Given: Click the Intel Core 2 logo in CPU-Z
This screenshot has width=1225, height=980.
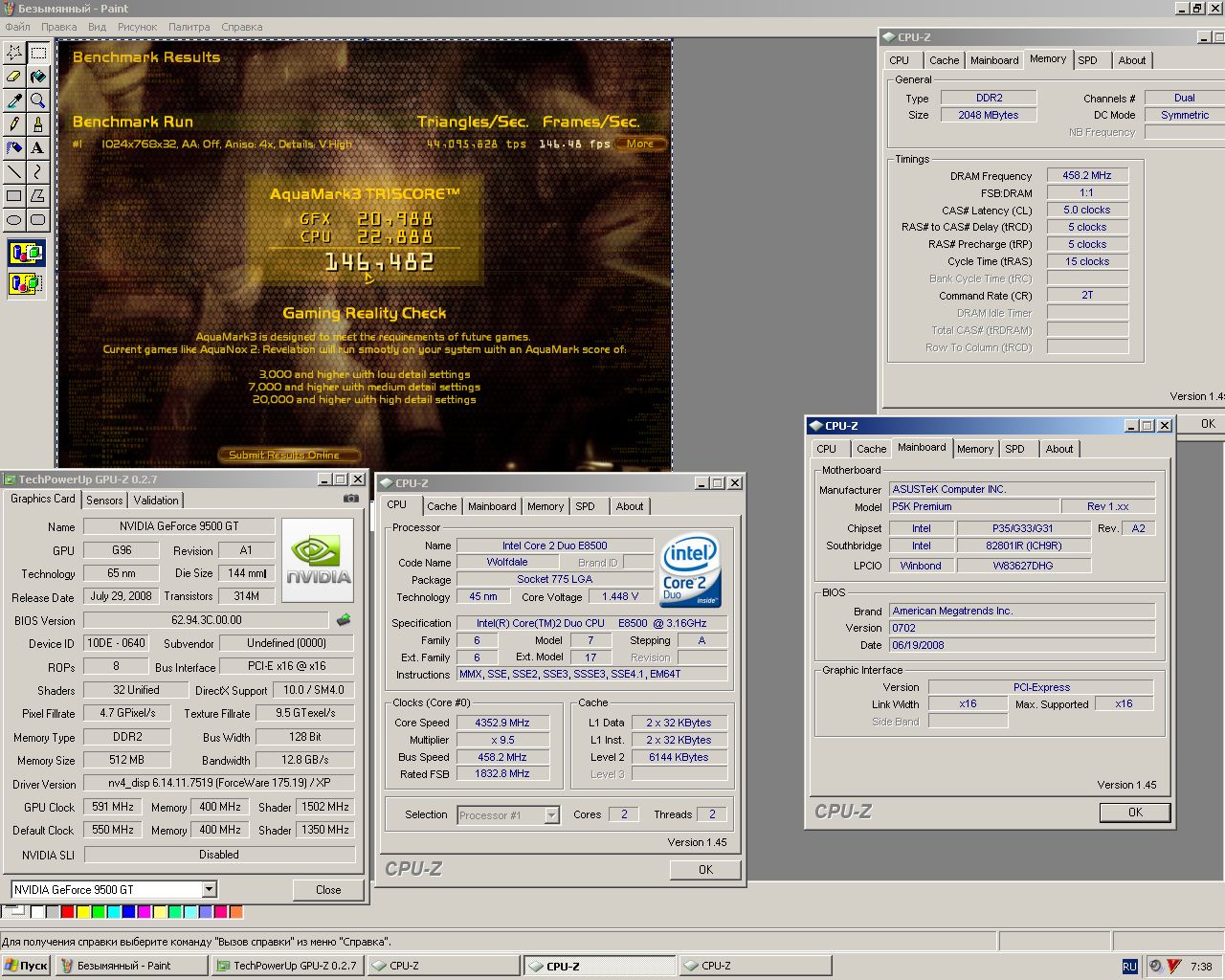Looking at the screenshot, I should point(690,569).
